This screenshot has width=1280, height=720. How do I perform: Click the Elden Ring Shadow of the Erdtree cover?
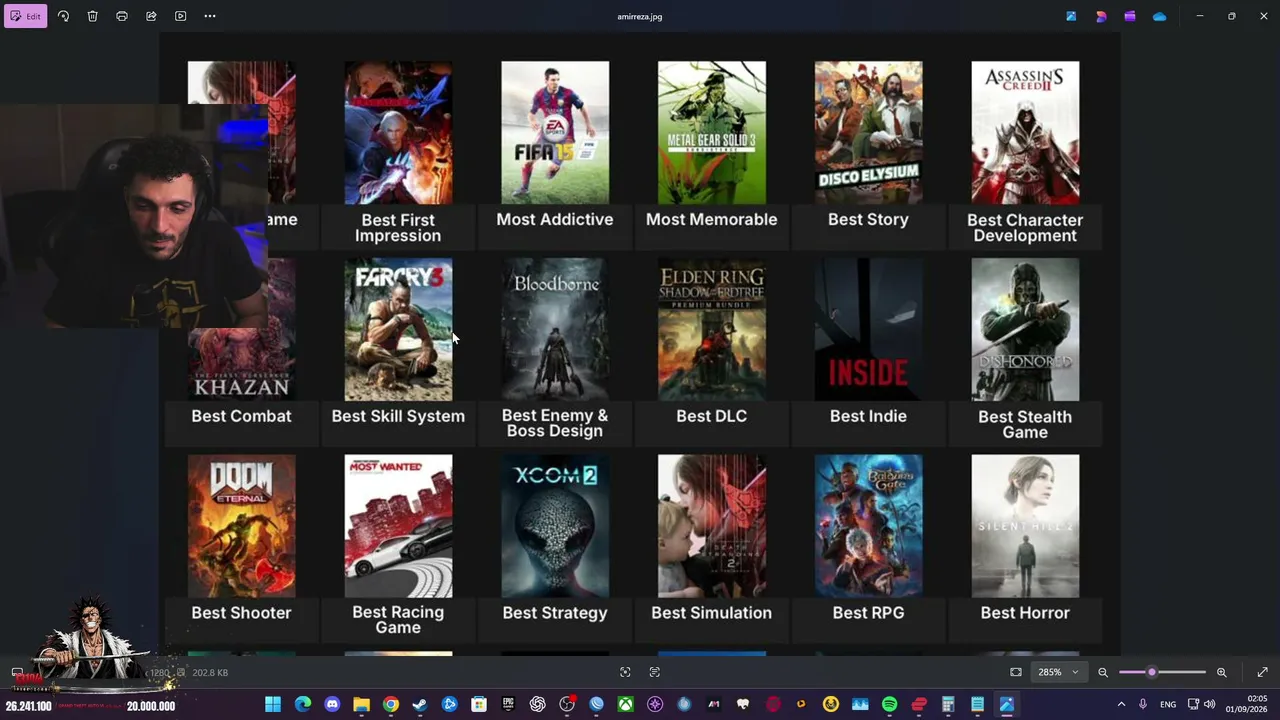click(712, 329)
